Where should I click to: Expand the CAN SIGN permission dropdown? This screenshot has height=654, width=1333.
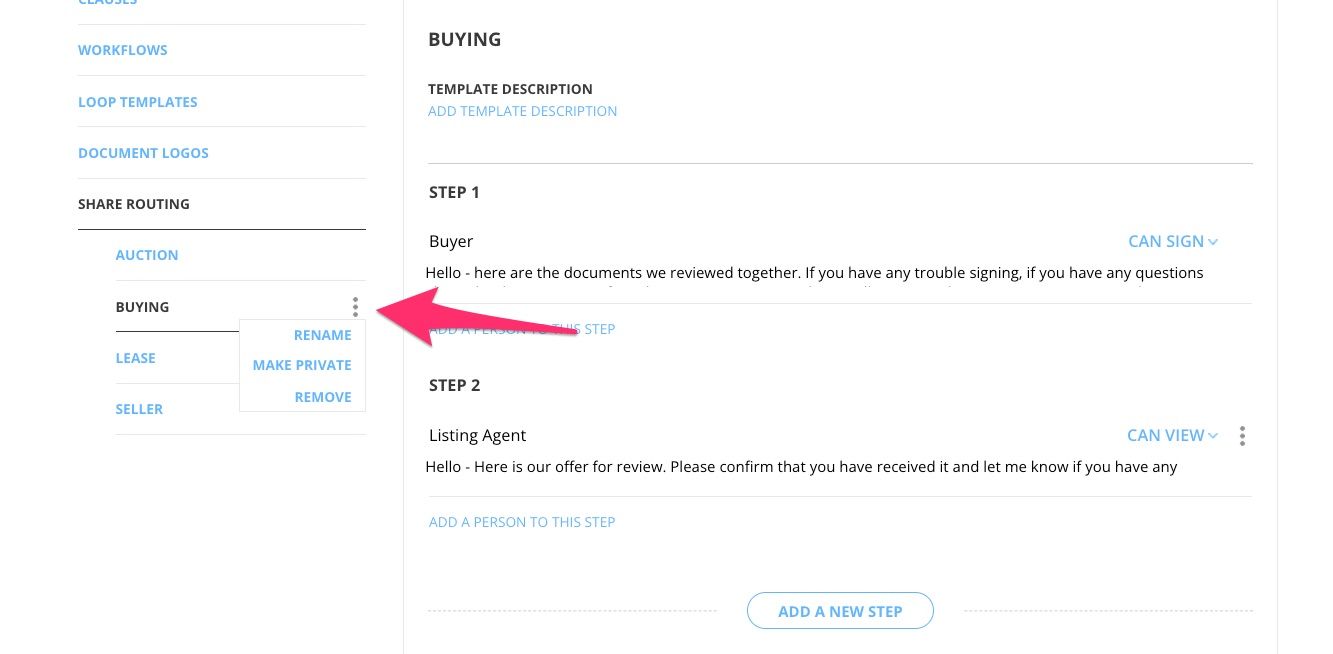pyautogui.click(x=1172, y=241)
